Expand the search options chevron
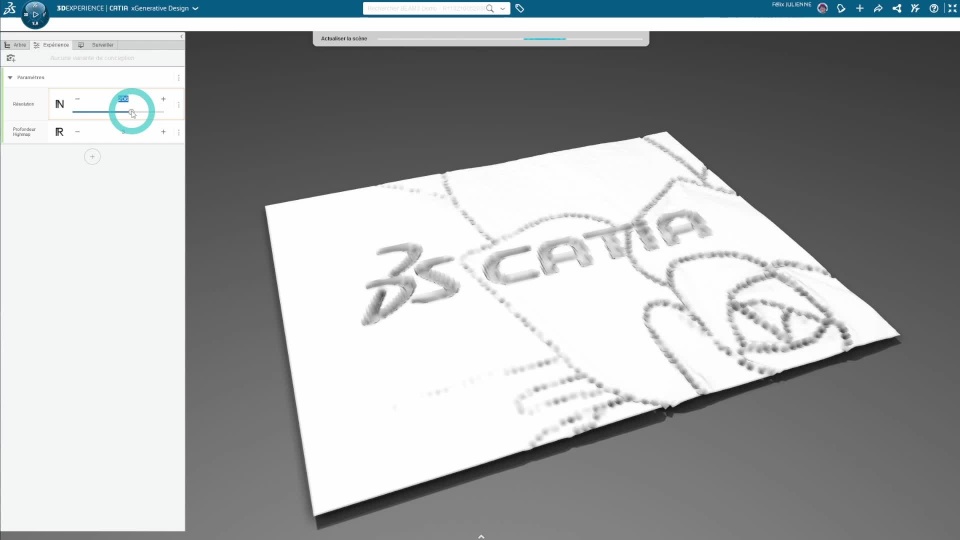 (503, 9)
